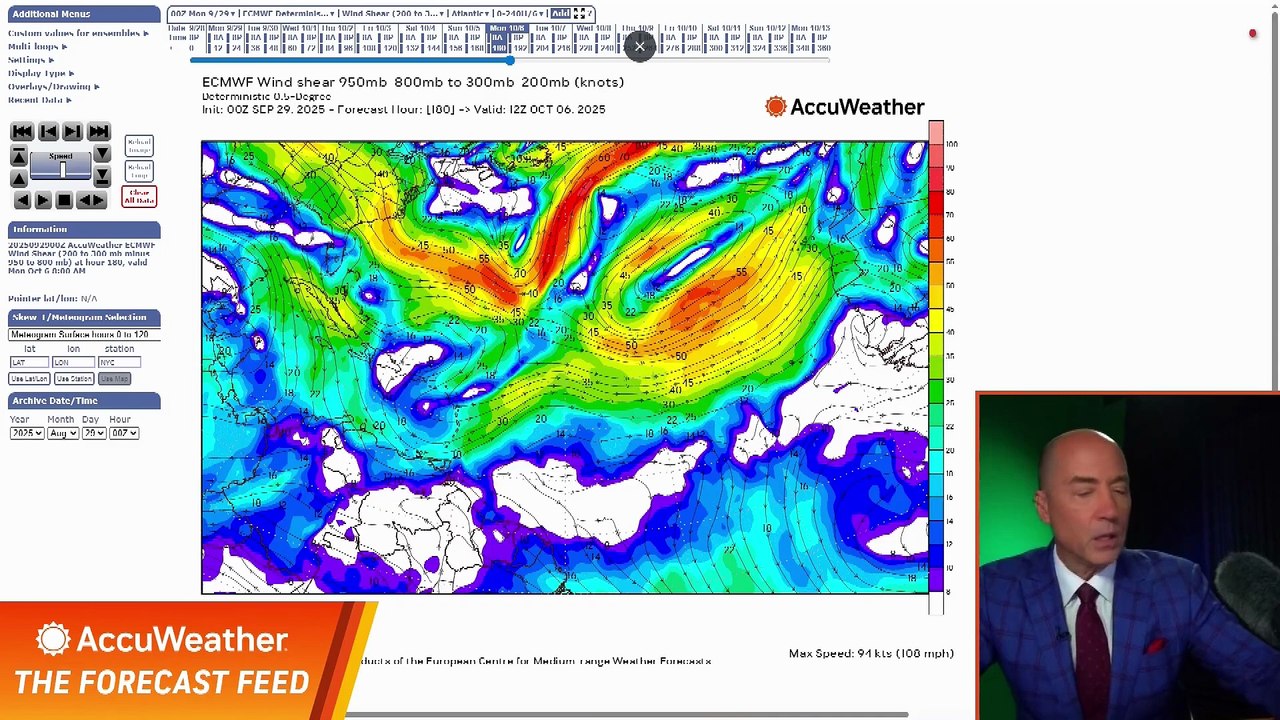Screen dimensions: 1280x720
Task: Step forward one frame
Action: tap(73, 132)
